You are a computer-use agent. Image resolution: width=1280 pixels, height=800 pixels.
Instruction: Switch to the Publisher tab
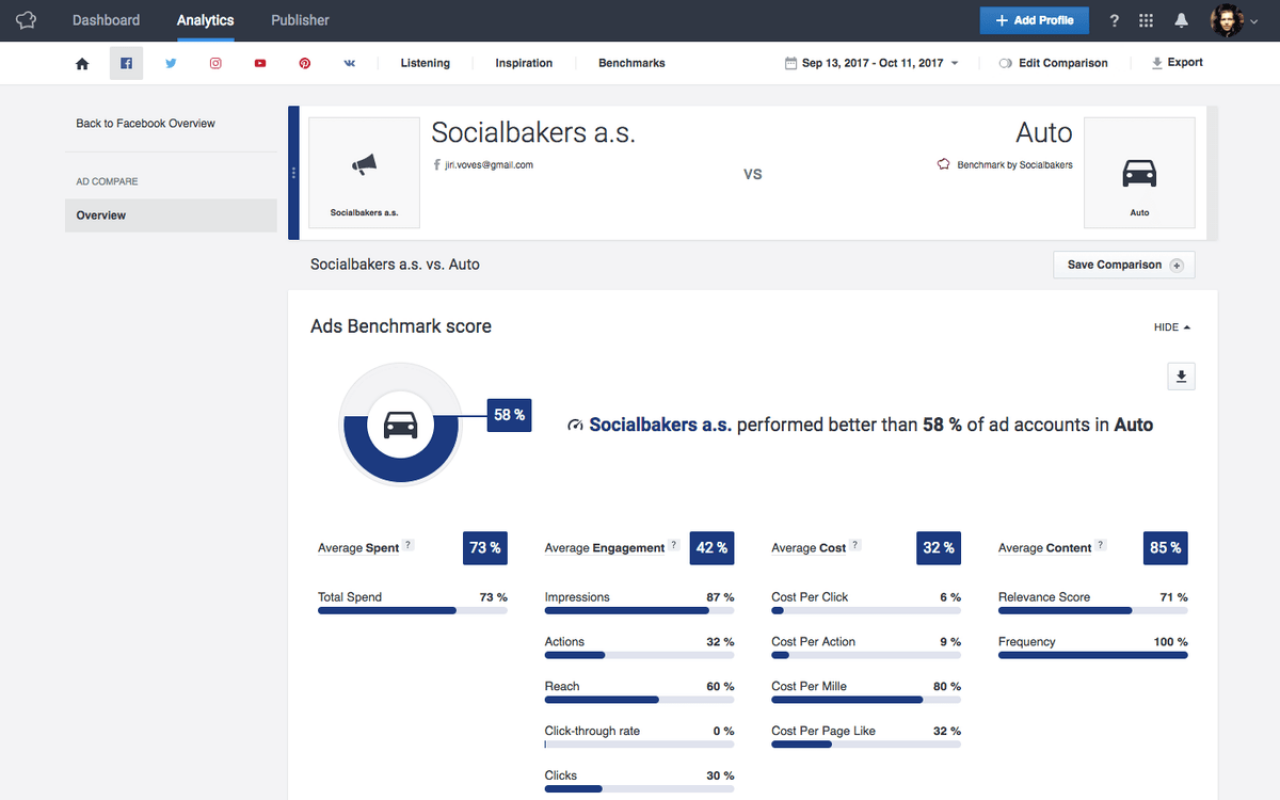[300, 20]
